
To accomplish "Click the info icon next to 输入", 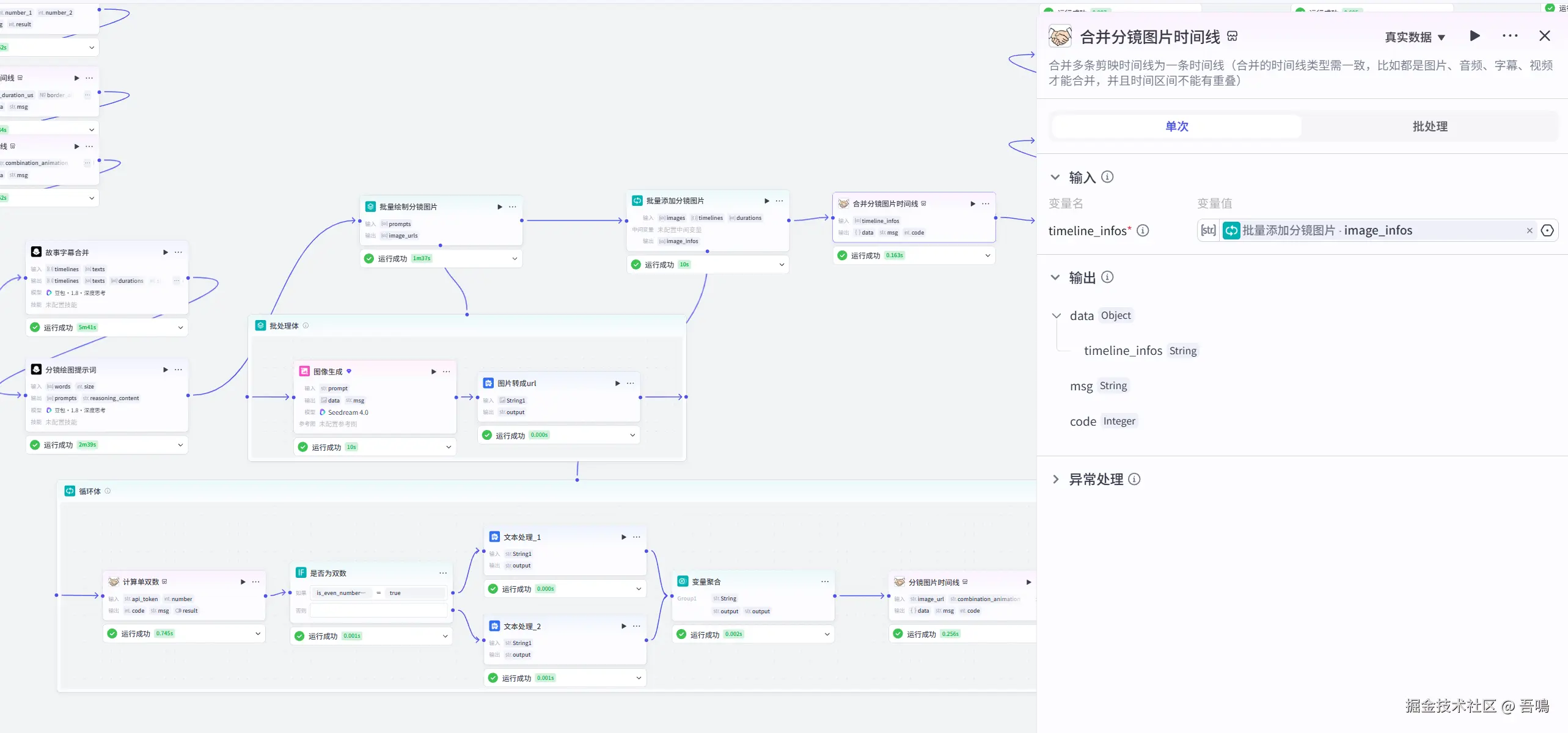I will [x=1107, y=177].
